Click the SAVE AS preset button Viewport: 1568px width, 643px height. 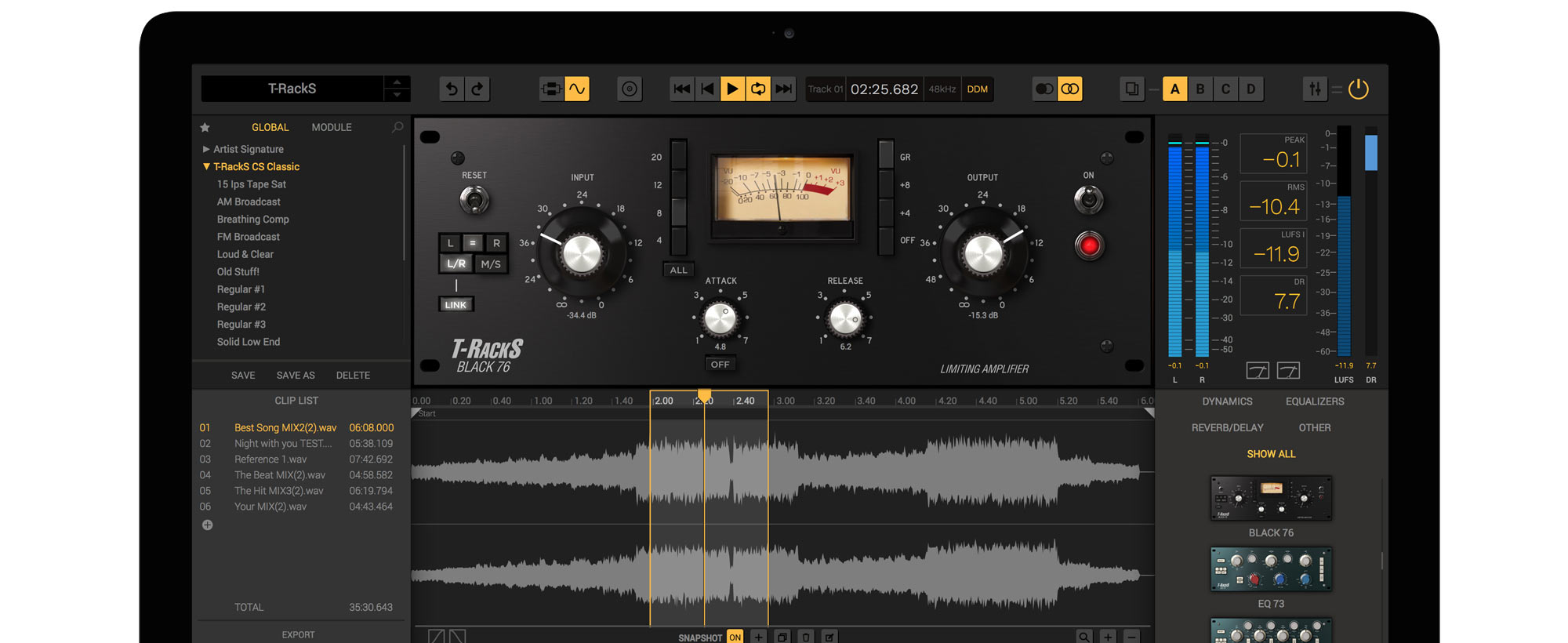pyautogui.click(x=296, y=376)
